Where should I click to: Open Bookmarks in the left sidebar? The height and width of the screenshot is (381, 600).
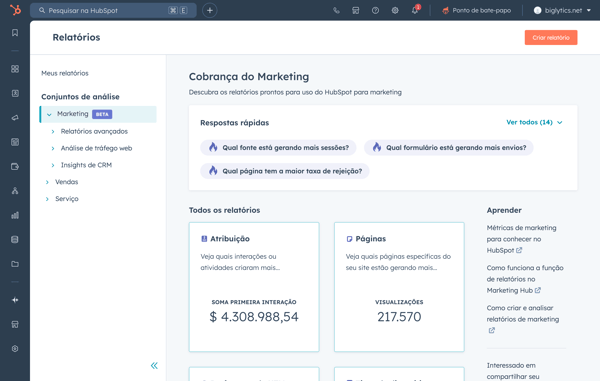coord(15,33)
